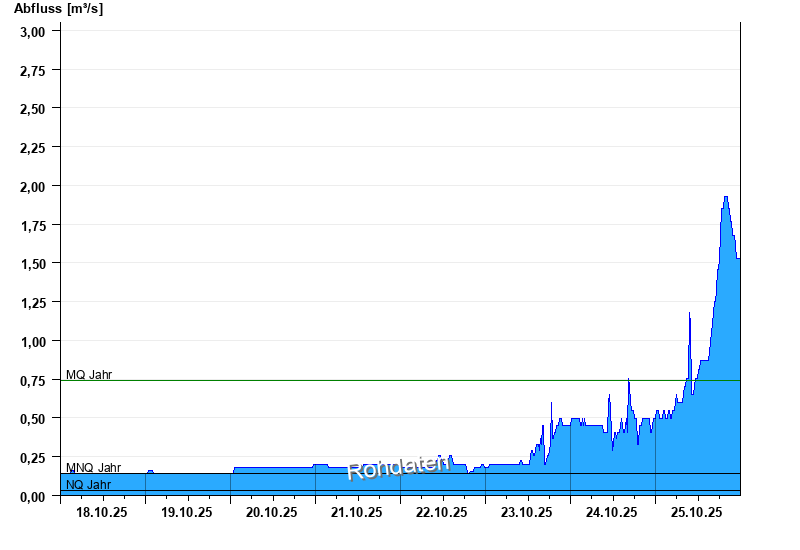Click the 'MNQ Jahr' reference line label
This screenshot has height=550, width=800.
[x=94, y=468]
